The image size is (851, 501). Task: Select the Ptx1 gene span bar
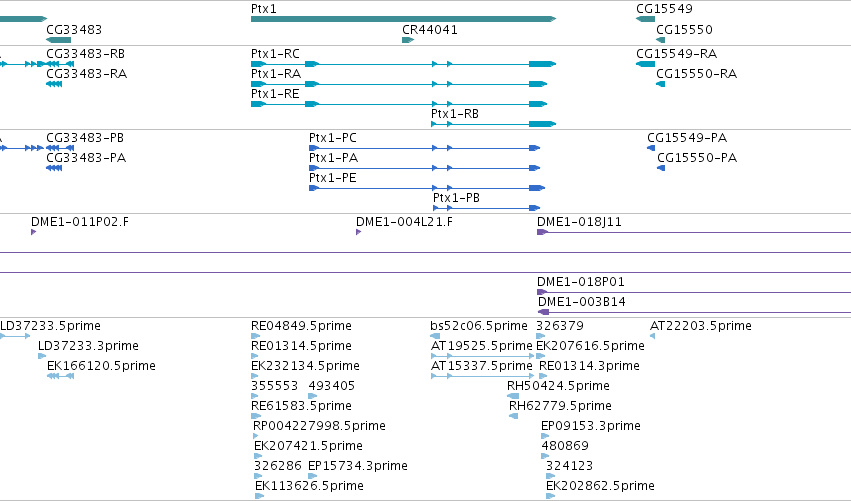[x=403, y=19]
